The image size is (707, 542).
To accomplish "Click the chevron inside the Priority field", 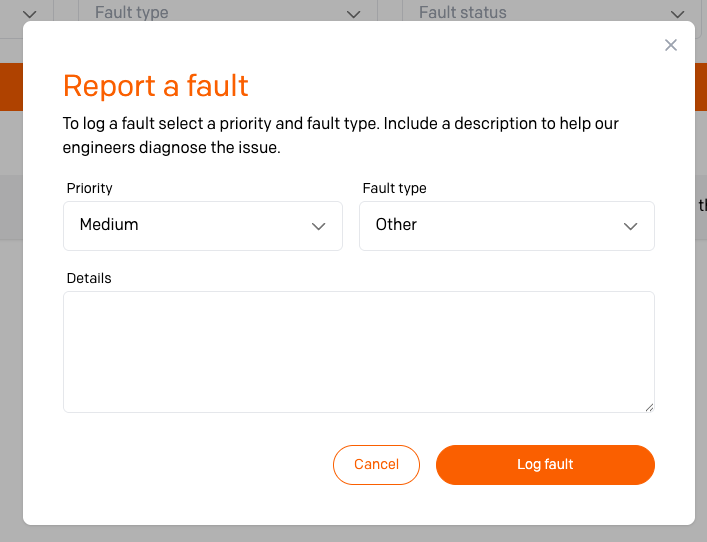I will click(318, 226).
